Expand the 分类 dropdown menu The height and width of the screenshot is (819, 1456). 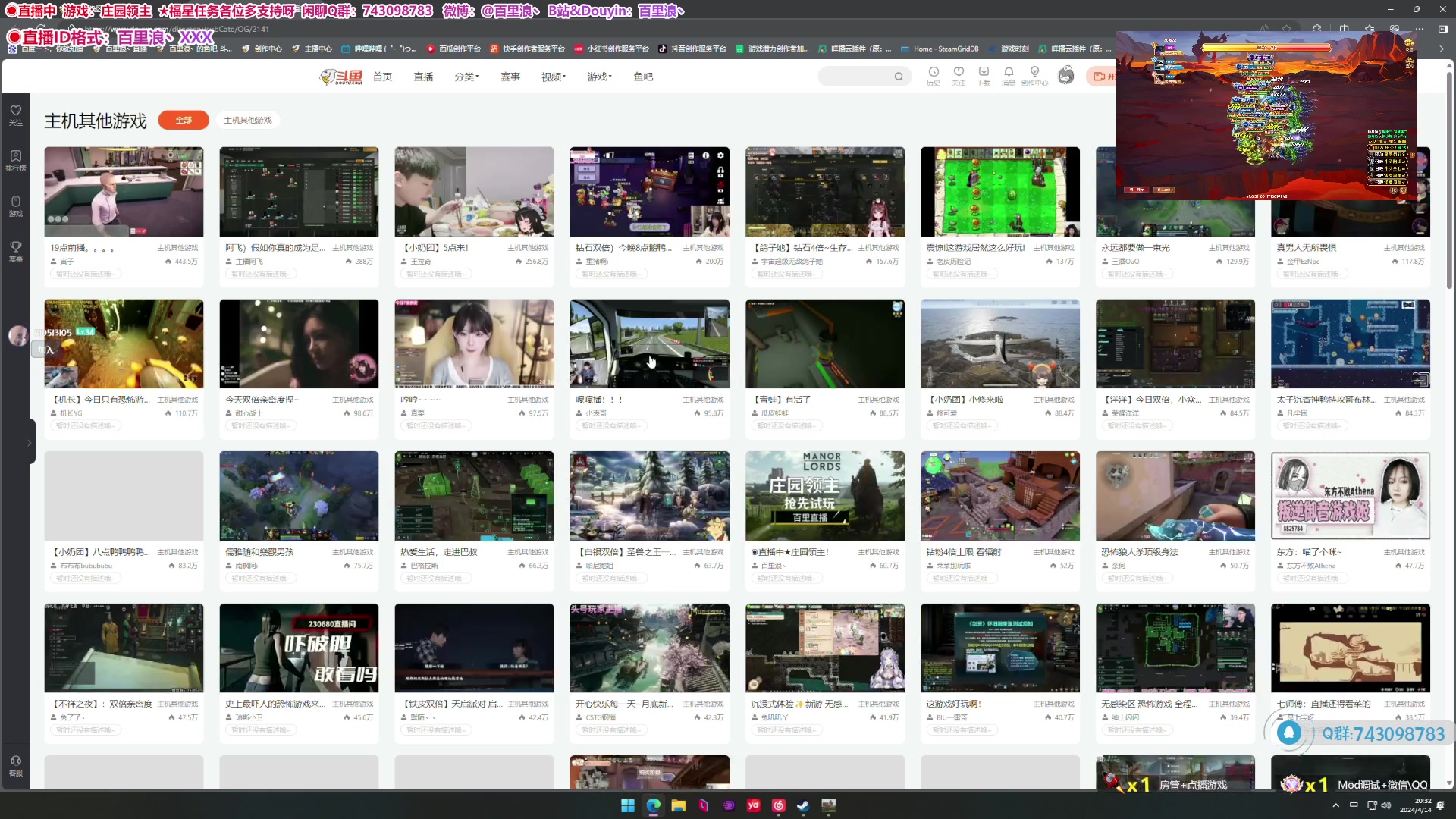466,77
